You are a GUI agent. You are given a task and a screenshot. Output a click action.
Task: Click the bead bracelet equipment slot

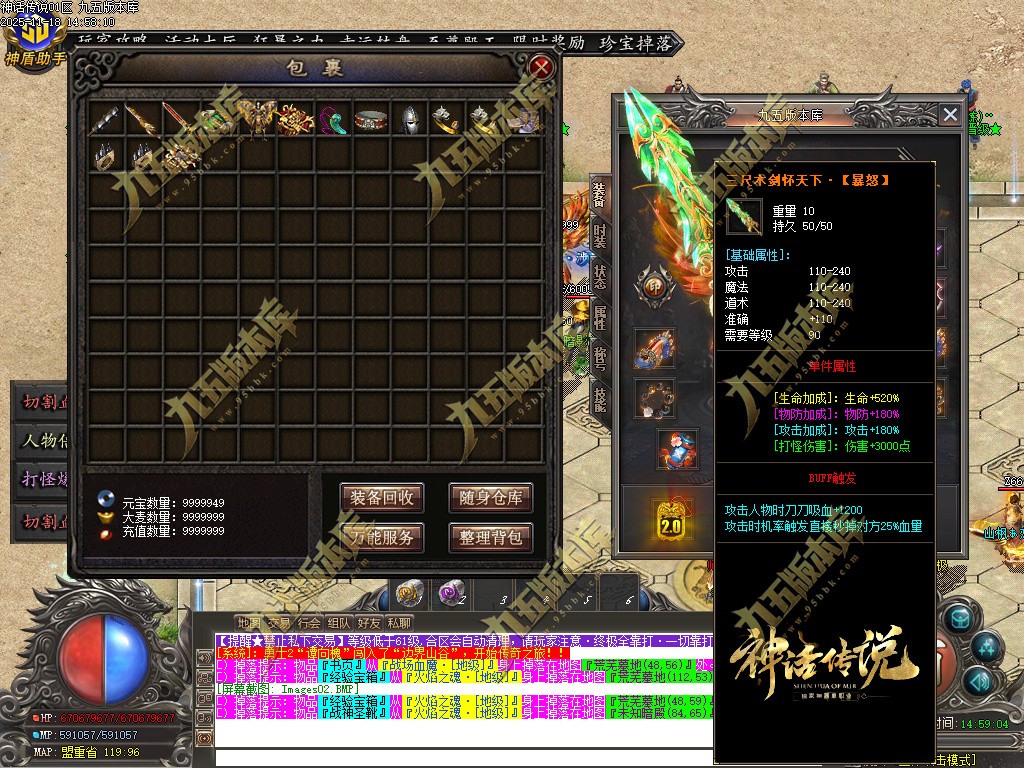coord(654,398)
